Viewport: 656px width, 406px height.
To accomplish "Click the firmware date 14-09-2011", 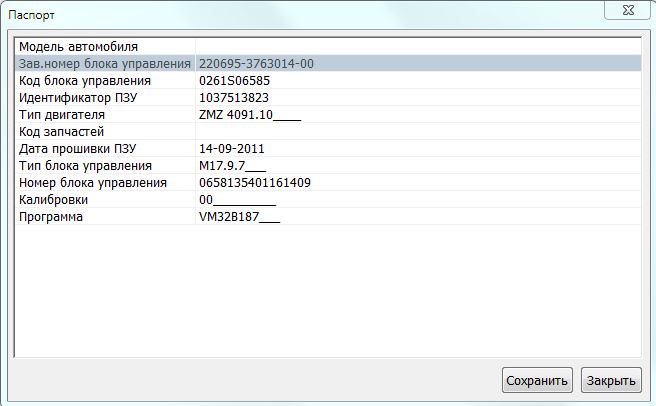I will pyautogui.click(x=232, y=149).
